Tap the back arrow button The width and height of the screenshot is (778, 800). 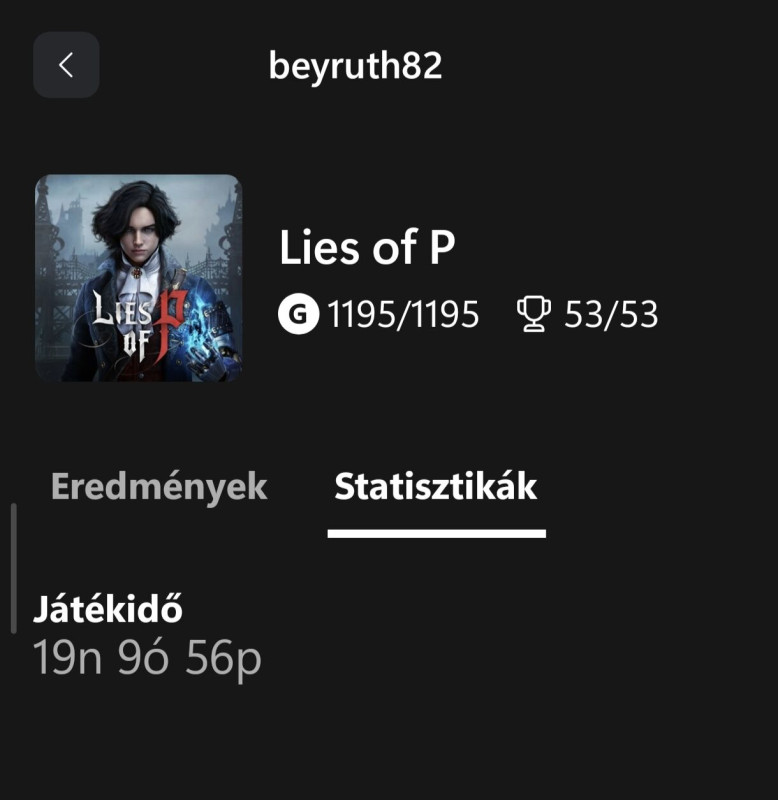point(66,65)
